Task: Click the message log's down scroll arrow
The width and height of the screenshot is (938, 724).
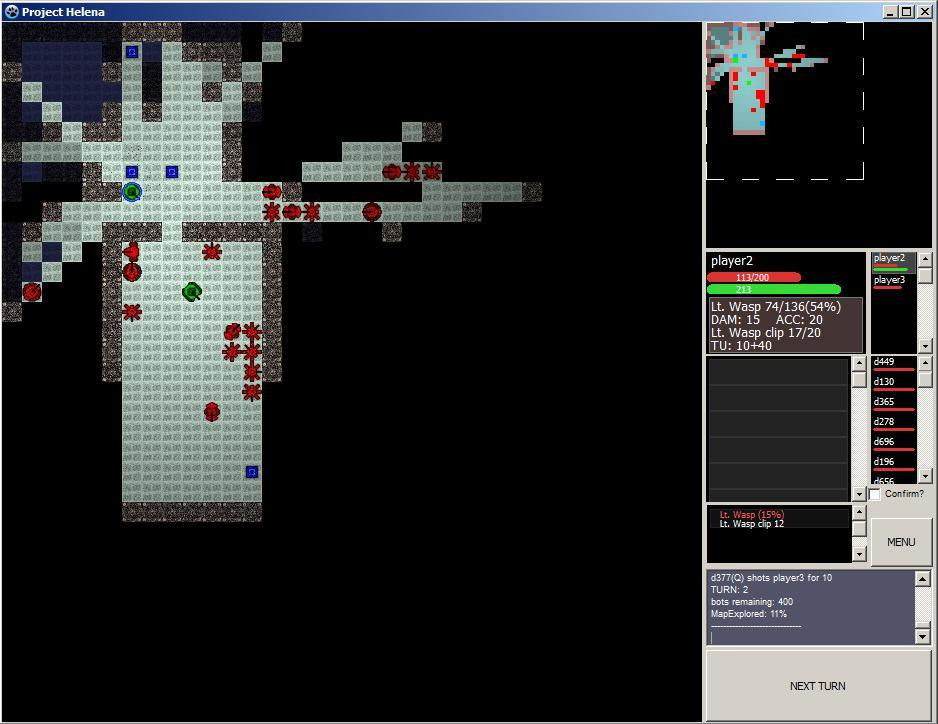Action: coord(922,637)
